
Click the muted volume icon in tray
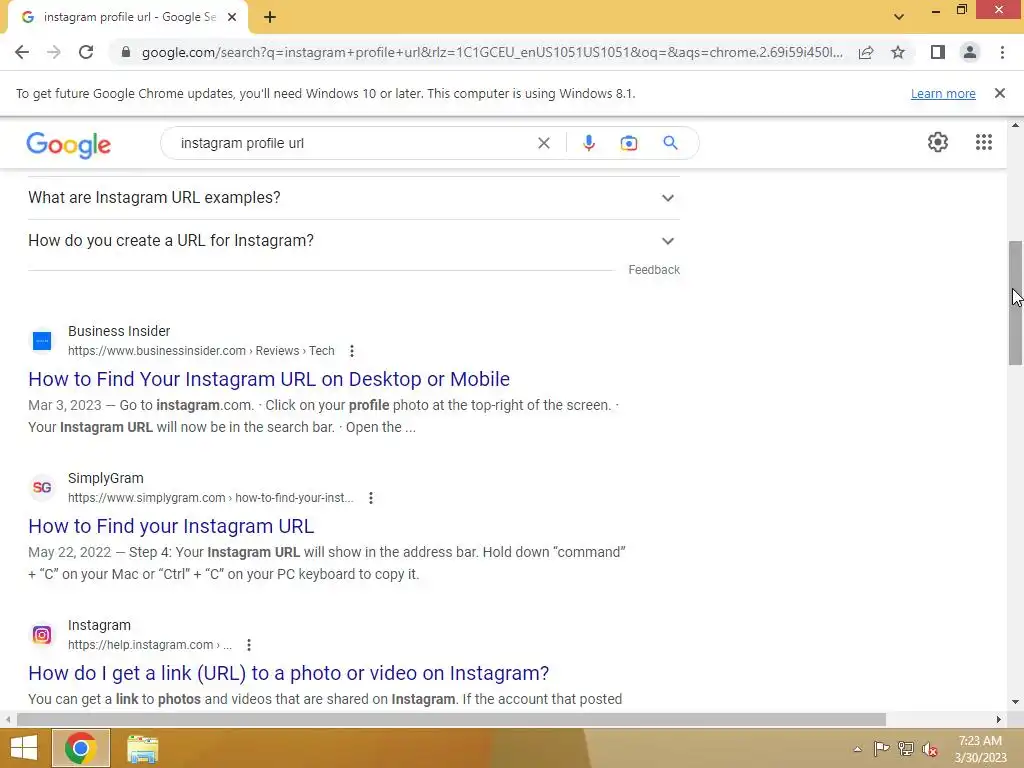930,748
